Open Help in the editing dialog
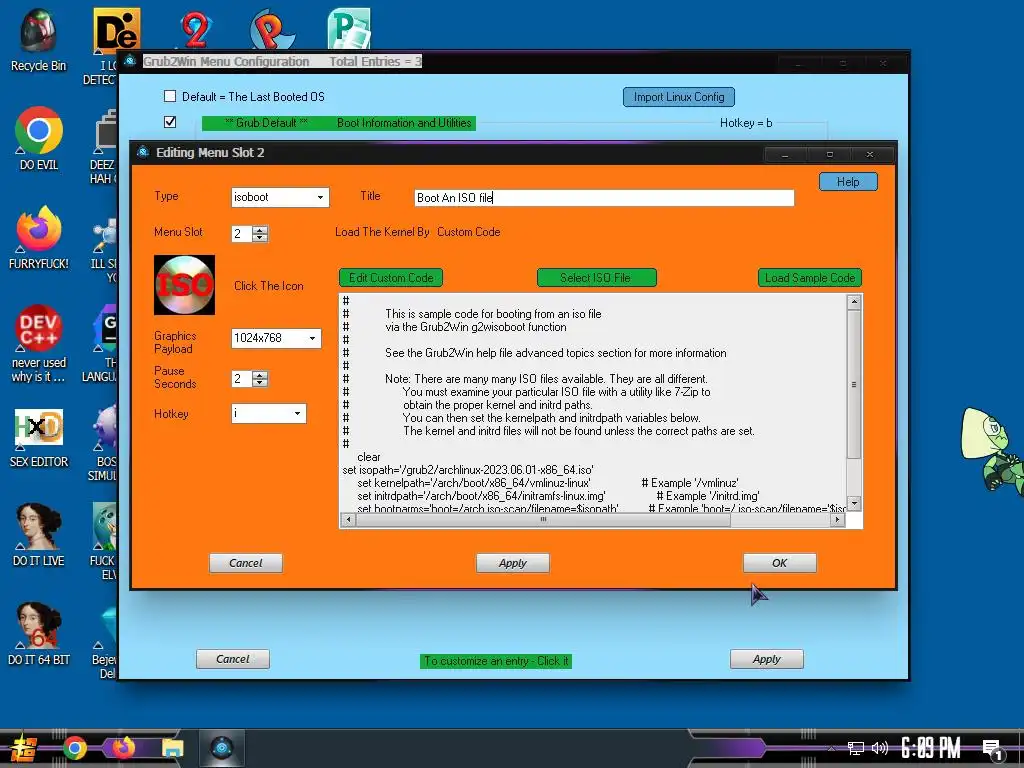Screen dimensions: 1024x768 click(x=848, y=182)
